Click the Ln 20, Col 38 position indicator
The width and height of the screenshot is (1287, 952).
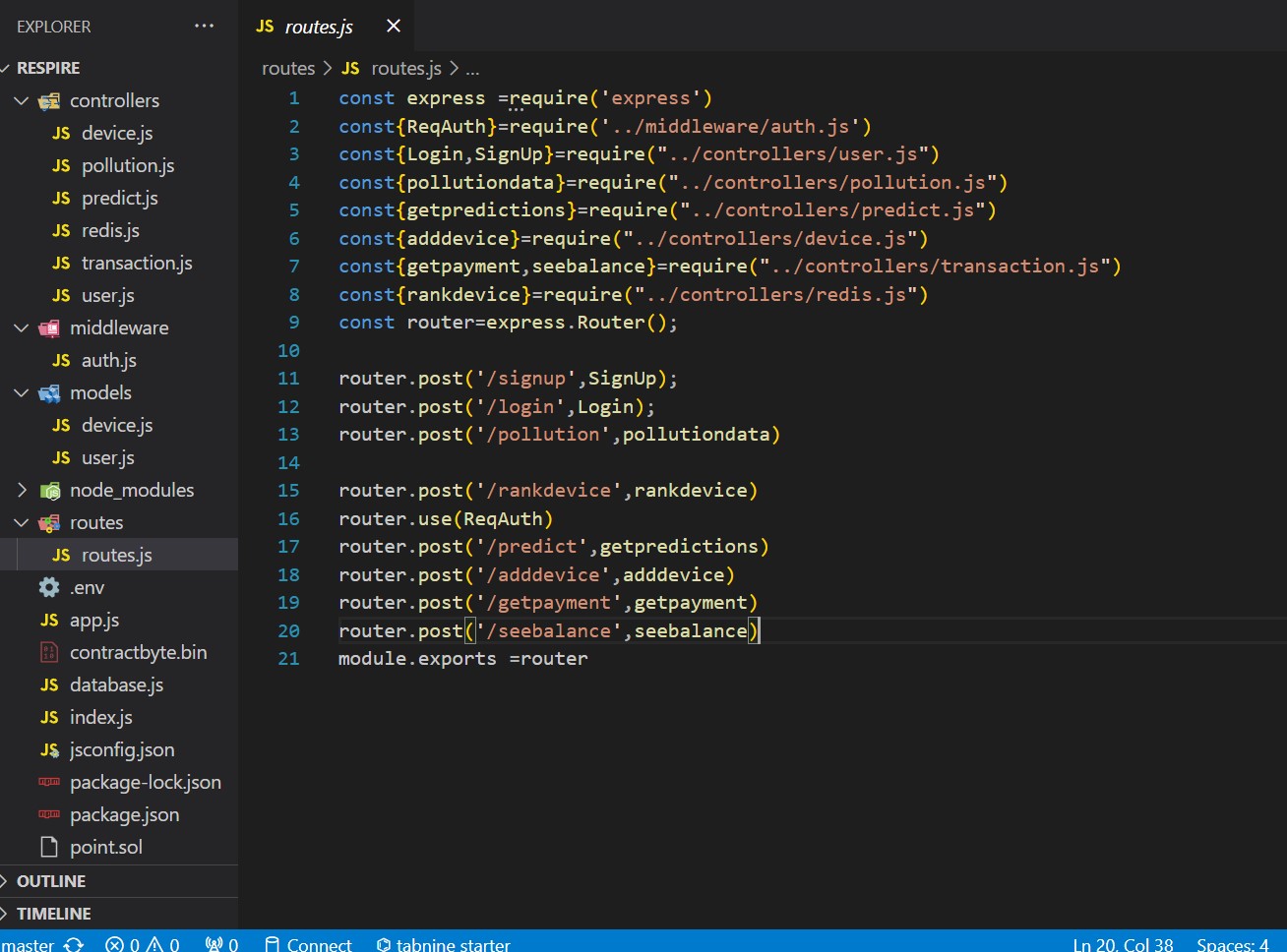[1123, 944]
